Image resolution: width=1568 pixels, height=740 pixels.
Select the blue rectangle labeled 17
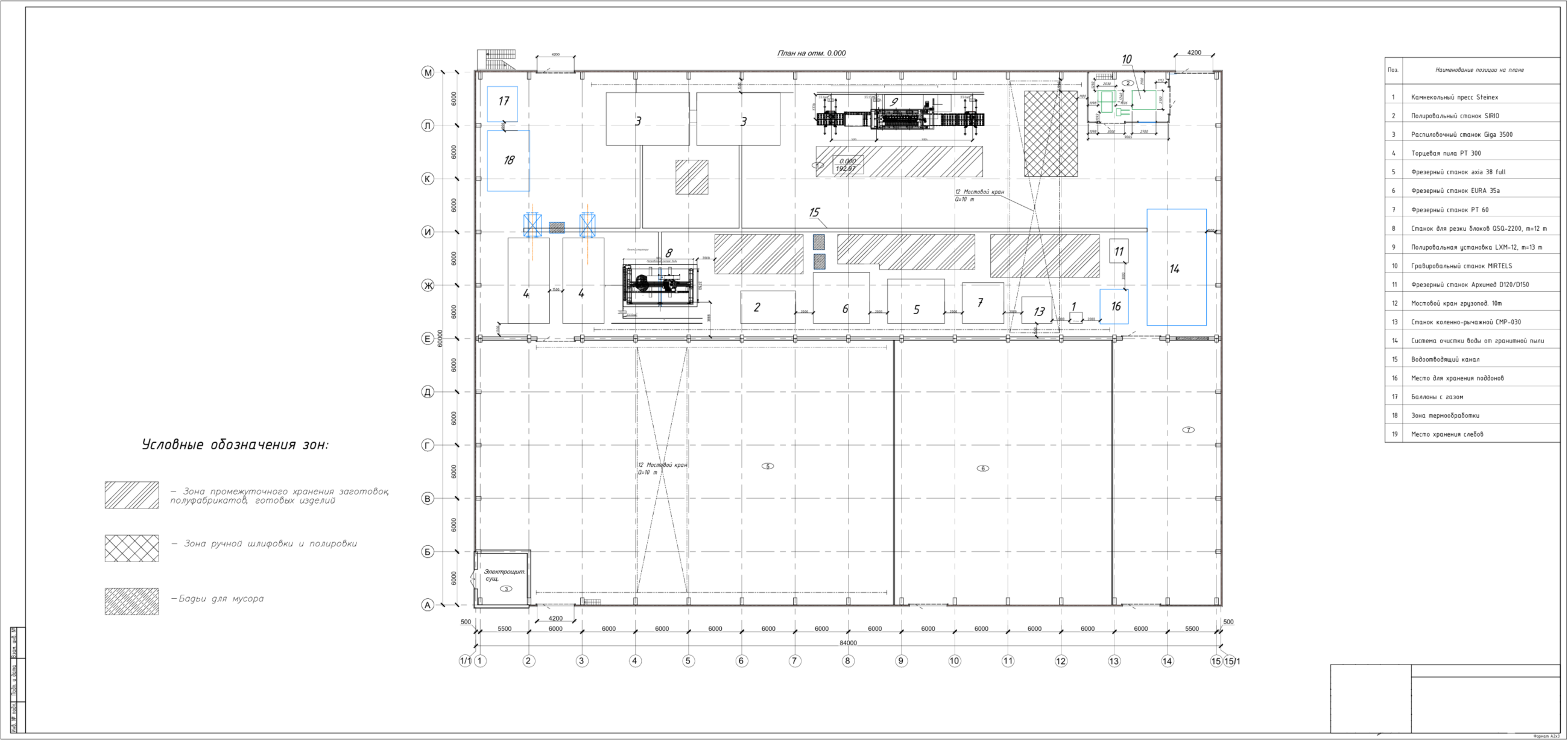point(502,104)
